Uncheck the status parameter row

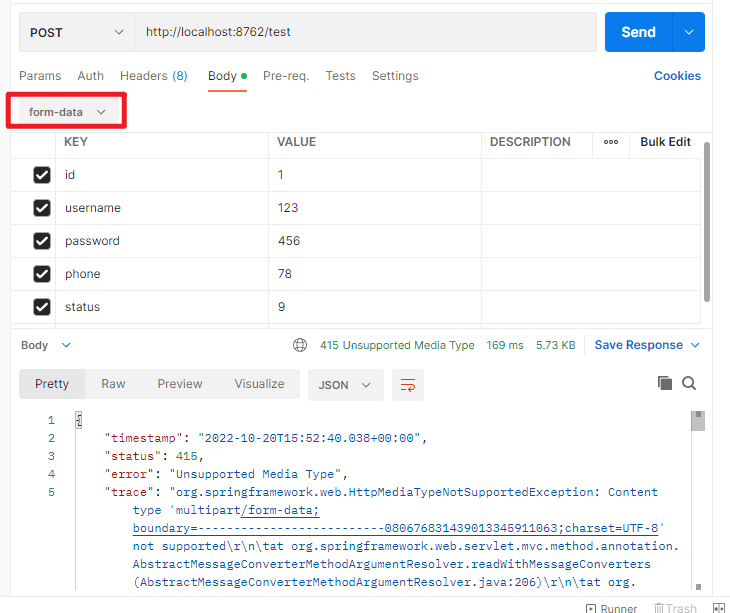click(42, 307)
